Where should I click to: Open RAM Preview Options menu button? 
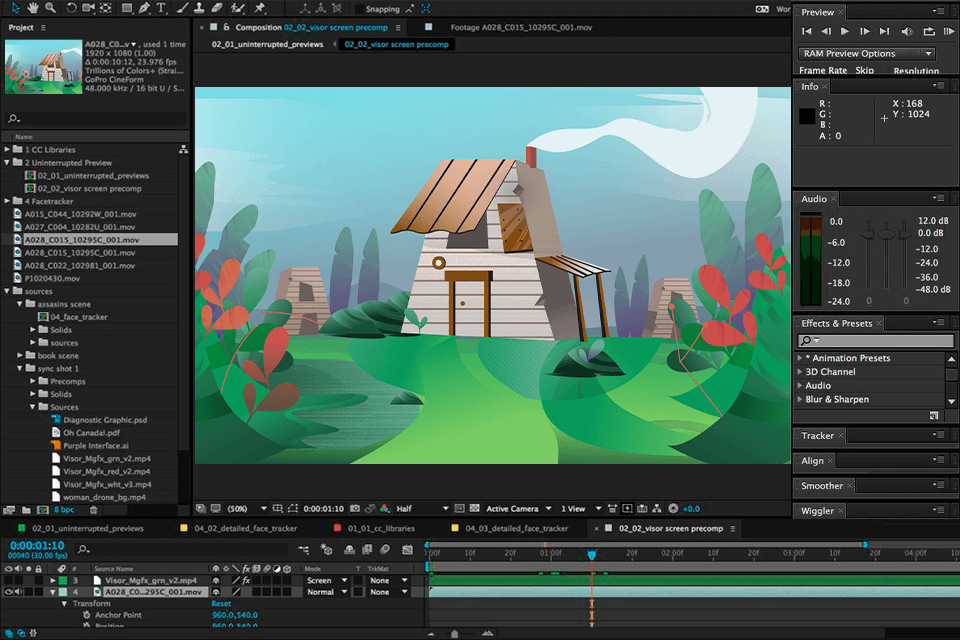pos(867,54)
